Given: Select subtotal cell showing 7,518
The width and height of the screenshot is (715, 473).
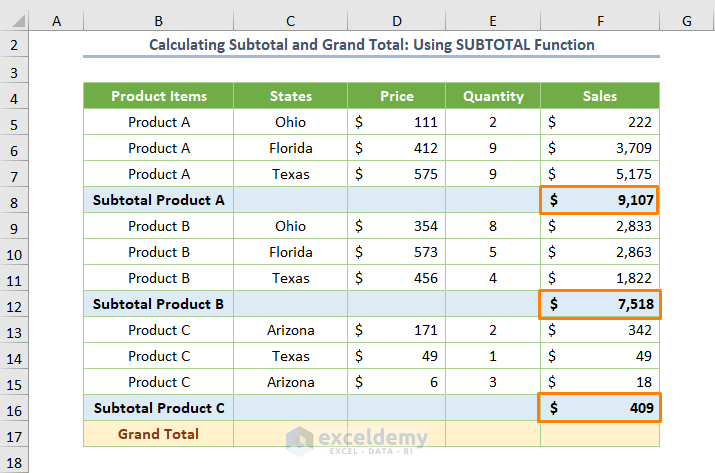Looking at the screenshot, I should (600, 304).
